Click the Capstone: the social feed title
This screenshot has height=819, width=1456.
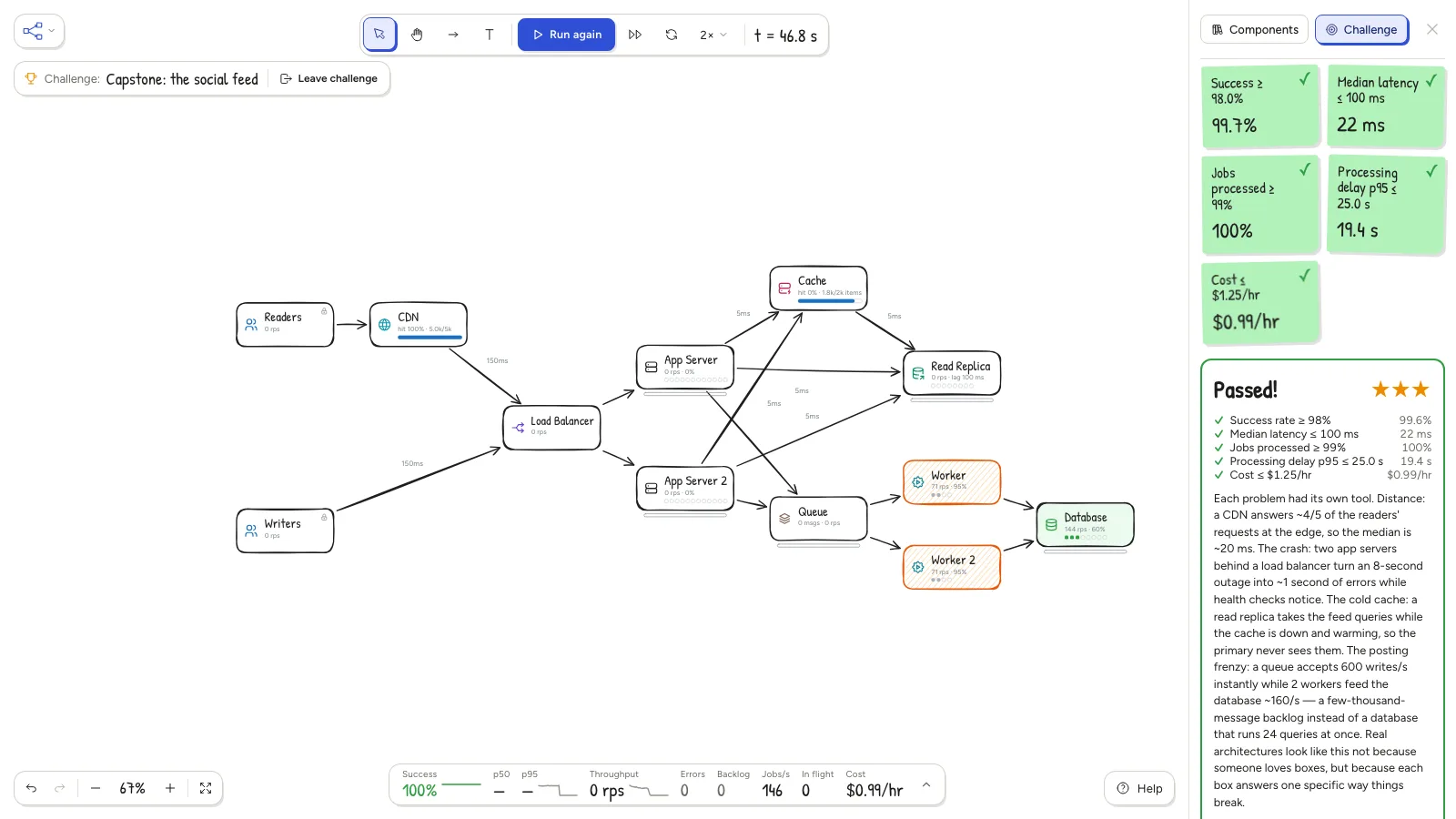click(x=182, y=79)
